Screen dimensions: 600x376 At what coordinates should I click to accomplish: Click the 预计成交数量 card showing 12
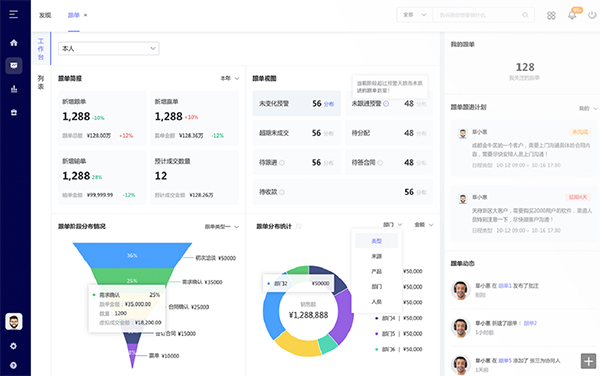point(194,177)
